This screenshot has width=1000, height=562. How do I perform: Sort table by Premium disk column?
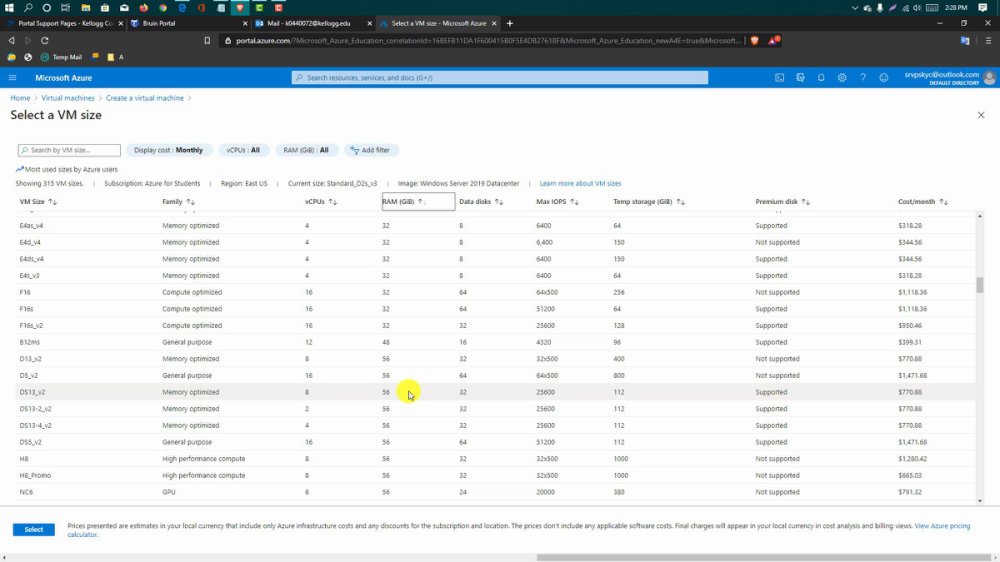(783, 202)
